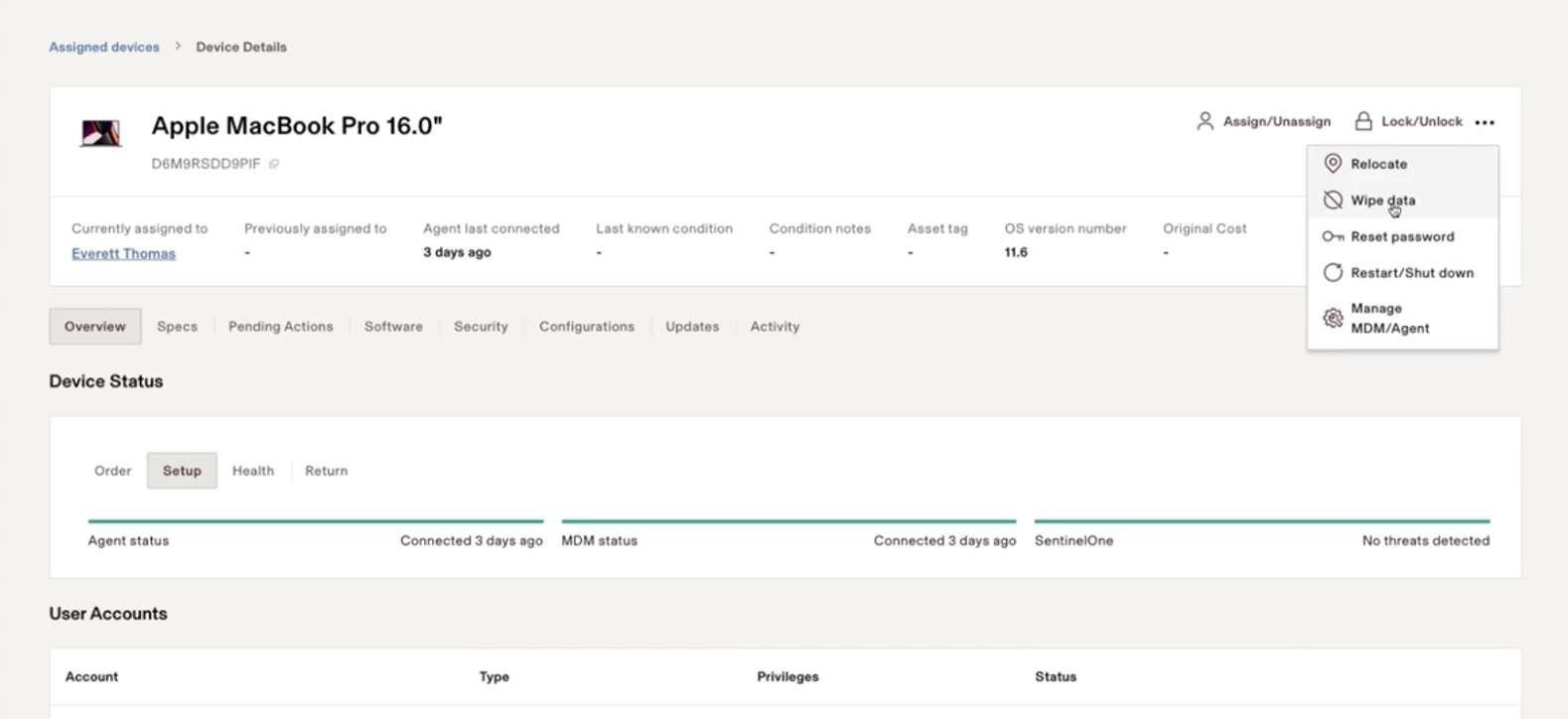Switch to the Updates tab
The height and width of the screenshot is (719, 1568).
click(692, 326)
